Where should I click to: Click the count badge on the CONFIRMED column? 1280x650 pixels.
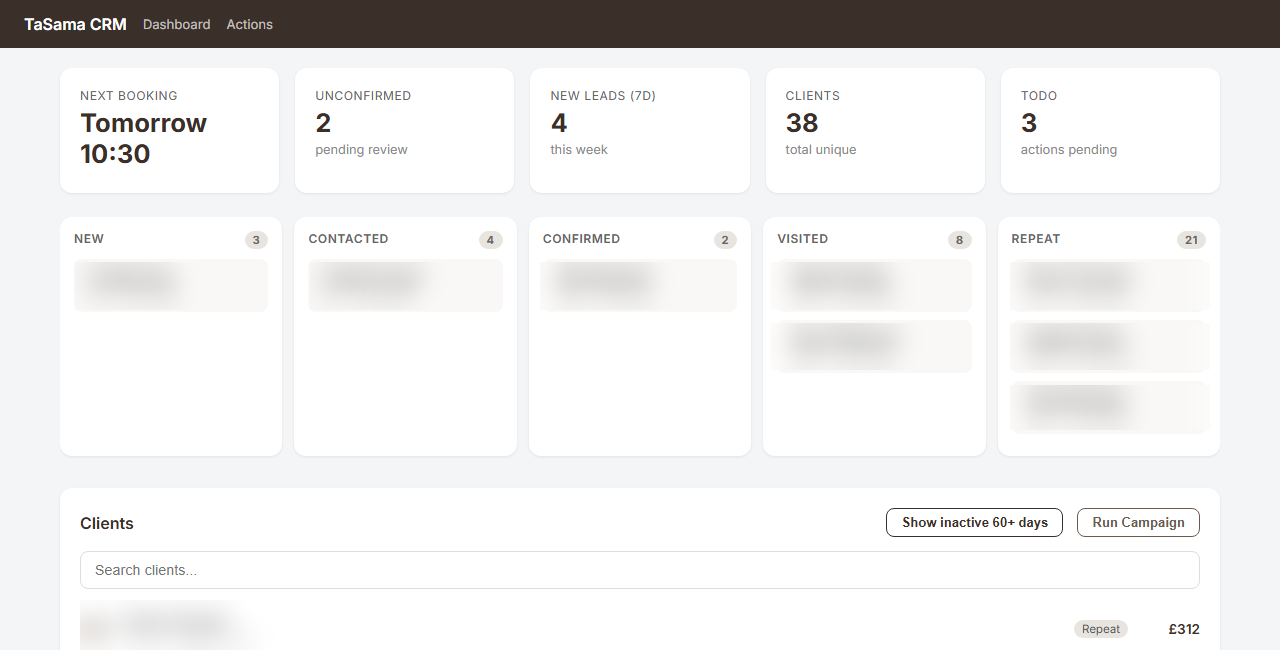(724, 240)
